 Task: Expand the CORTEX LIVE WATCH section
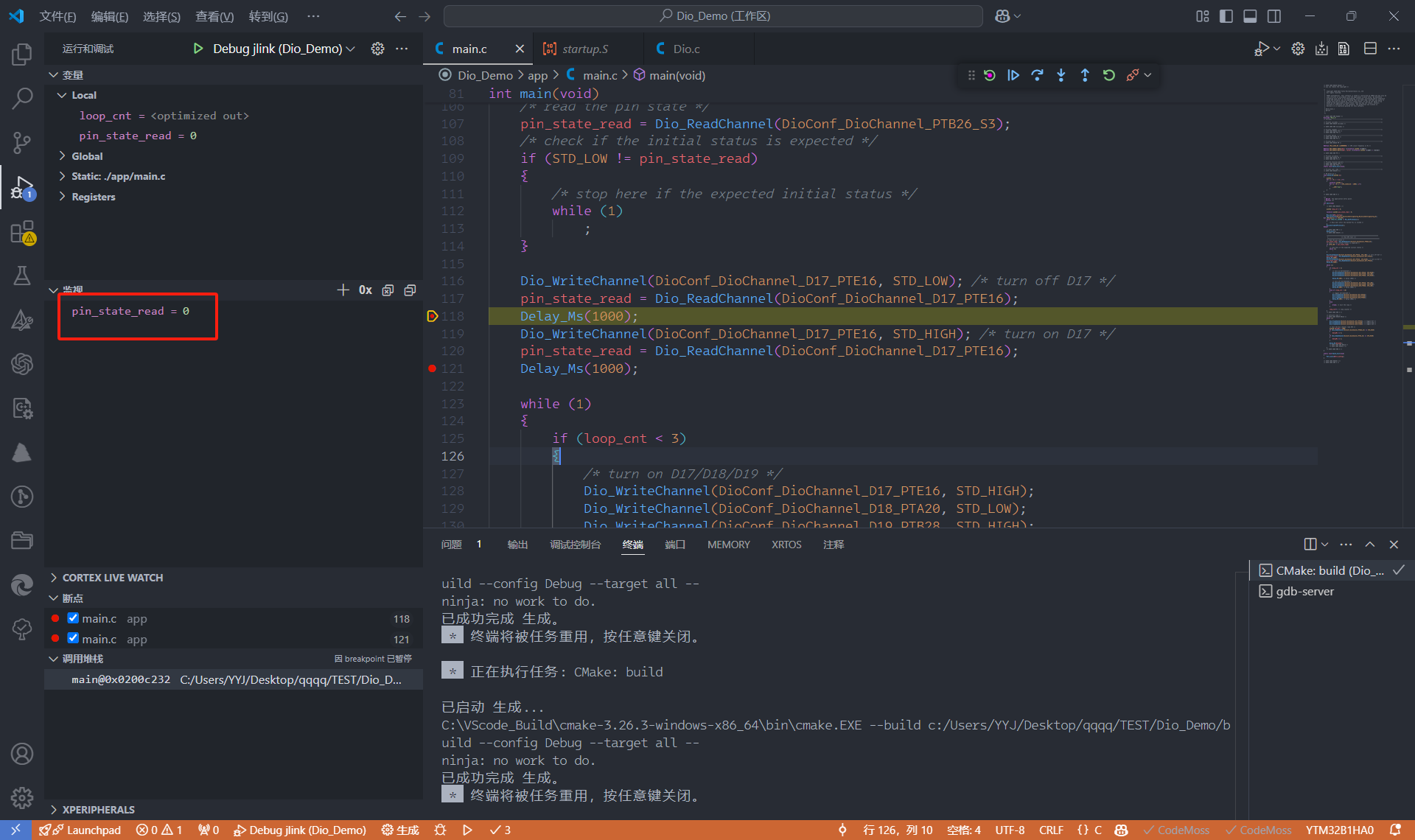tap(113, 578)
